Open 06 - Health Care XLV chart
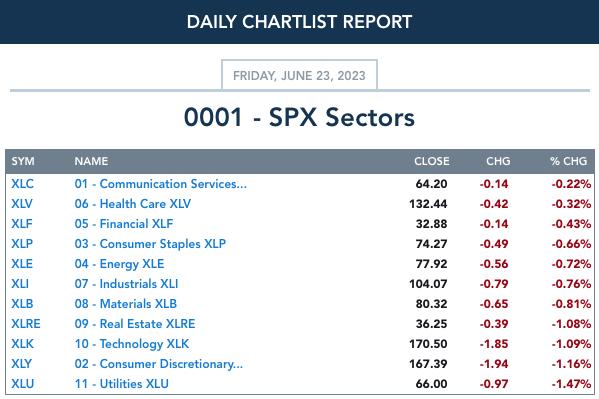This screenshot has height=399, width=599. click(x=133, y=204)
